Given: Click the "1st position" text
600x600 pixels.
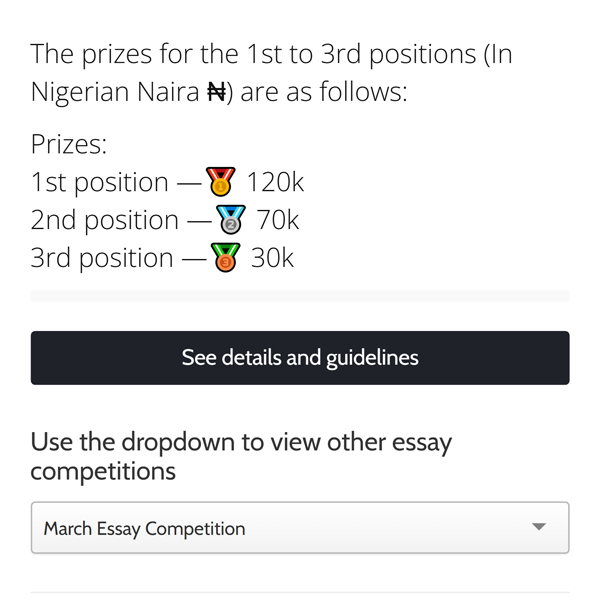Looking at the screenshot, I should 100,182.
